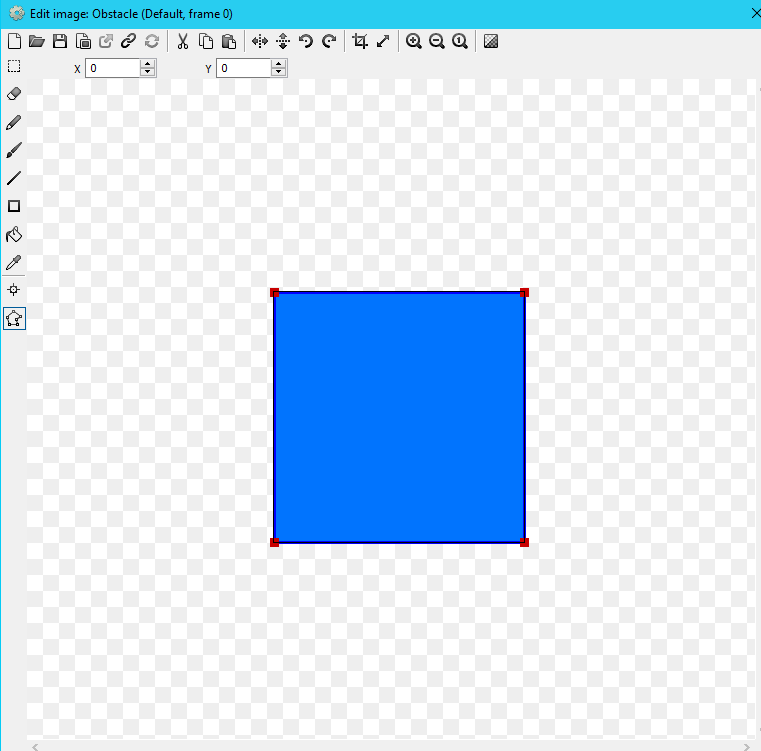Click the horizontal scrollbar right arrow
The width and height of the screenshot is (761, 751).
coord(746,747)
